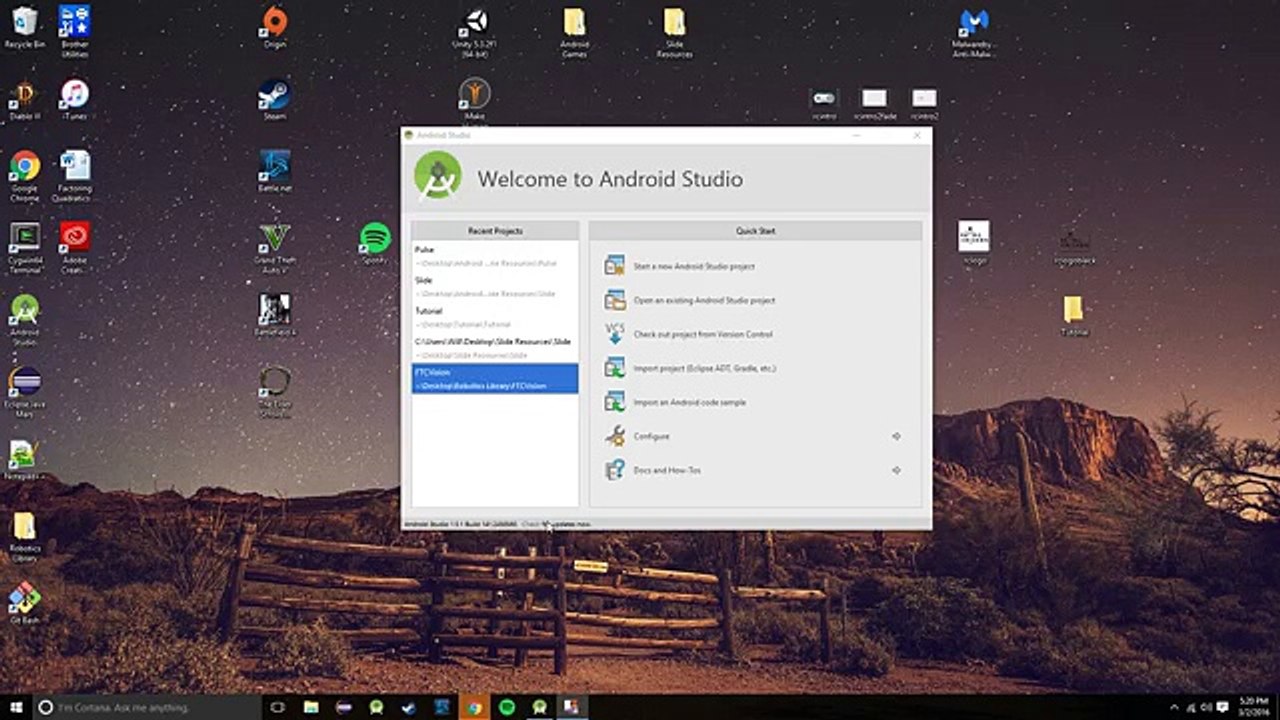The width and height of the screenshot is (1280, 720).
Task: Choose "Open an existing Android Studio project"
Action: pyautogui.click(x=704, y=301)
